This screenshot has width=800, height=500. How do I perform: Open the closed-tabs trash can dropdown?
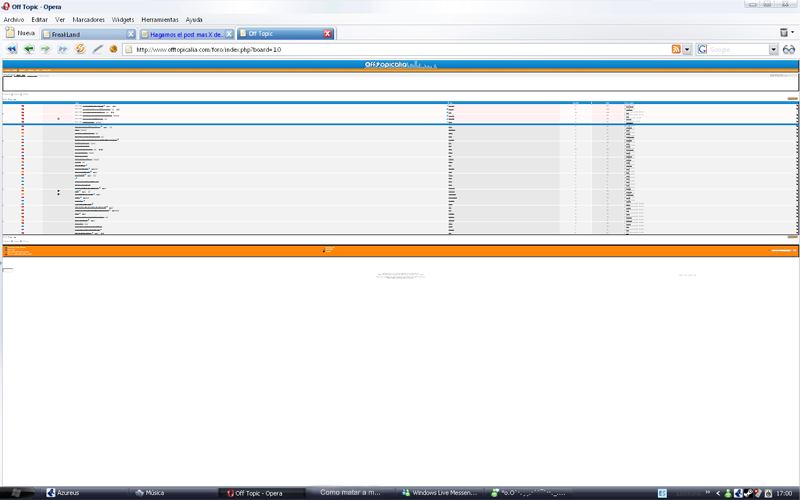[786, 33]
